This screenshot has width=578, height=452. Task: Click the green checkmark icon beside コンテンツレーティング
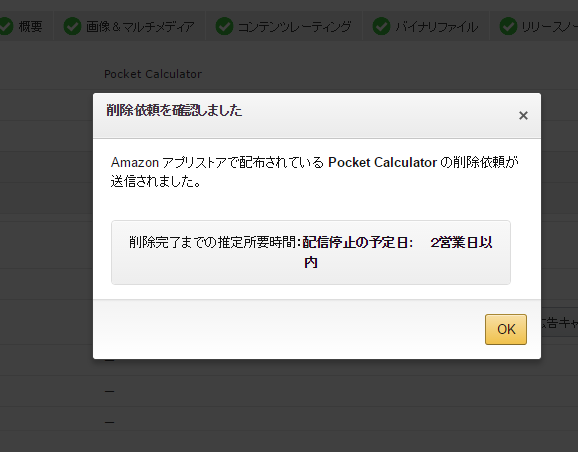224,26
